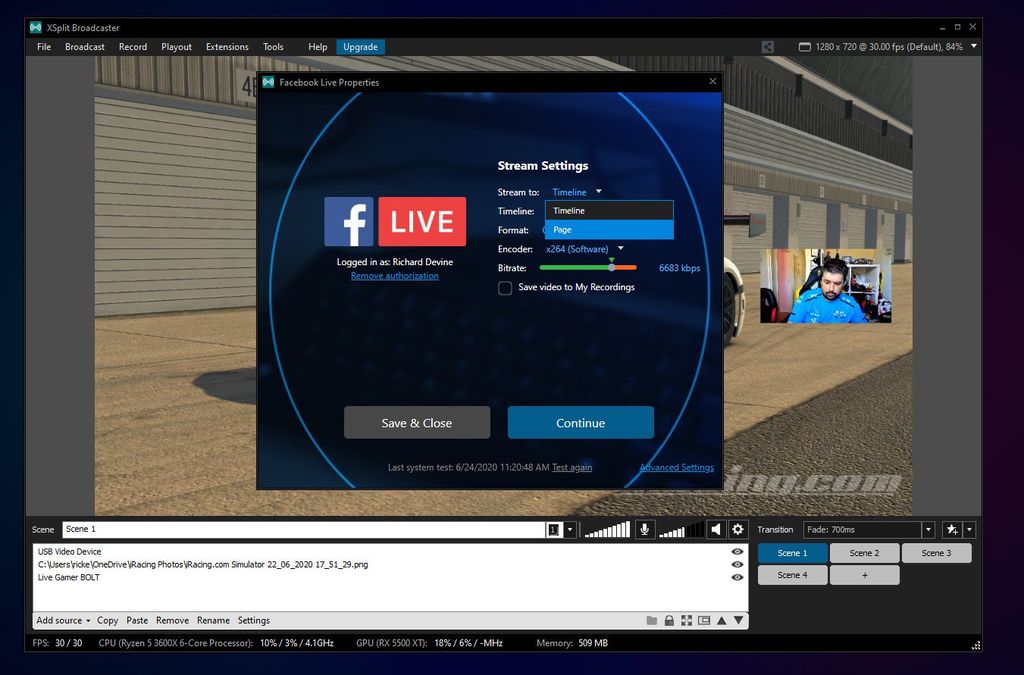This screenshot has height=675, width=1024.
Task: Open the Stream to dropdown
Action: 577,192
